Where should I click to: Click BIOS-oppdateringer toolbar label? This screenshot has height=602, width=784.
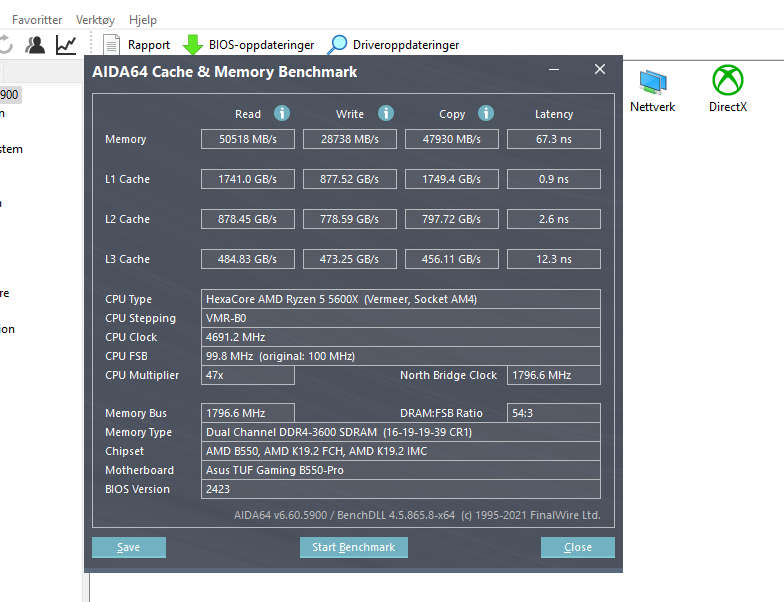(262, 45)
